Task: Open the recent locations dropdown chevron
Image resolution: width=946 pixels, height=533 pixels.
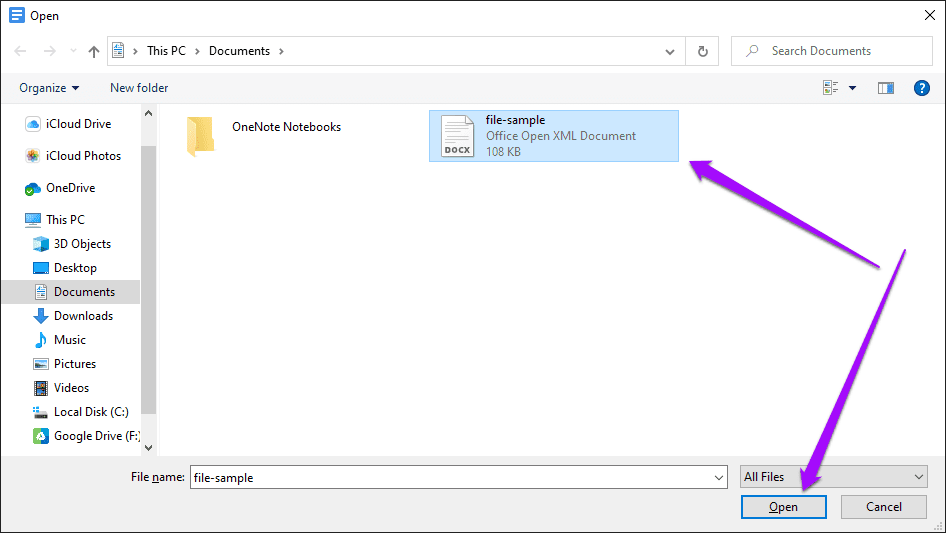Action: (x=73, y=51)
